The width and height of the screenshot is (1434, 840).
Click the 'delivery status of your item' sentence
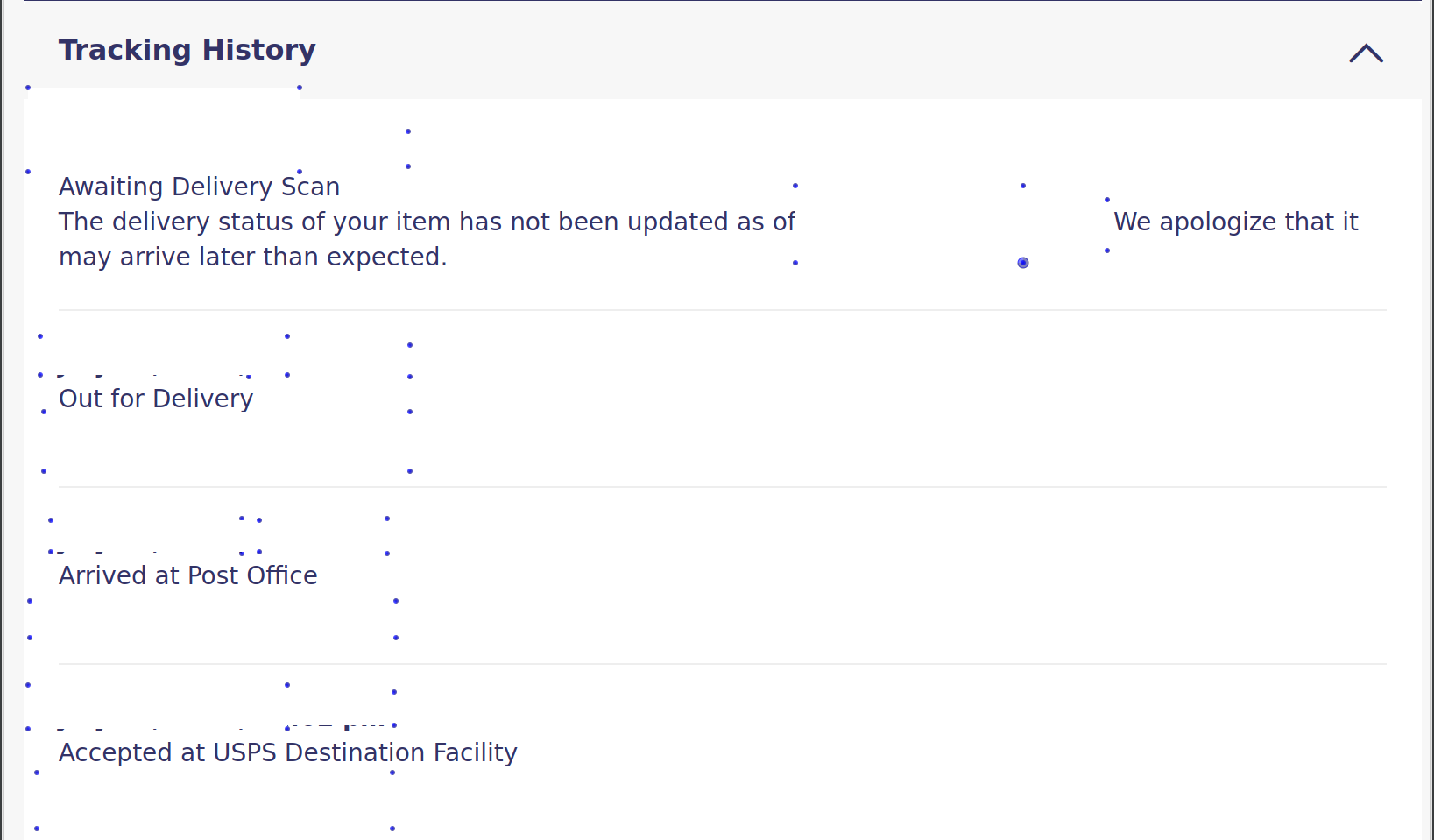427,222
